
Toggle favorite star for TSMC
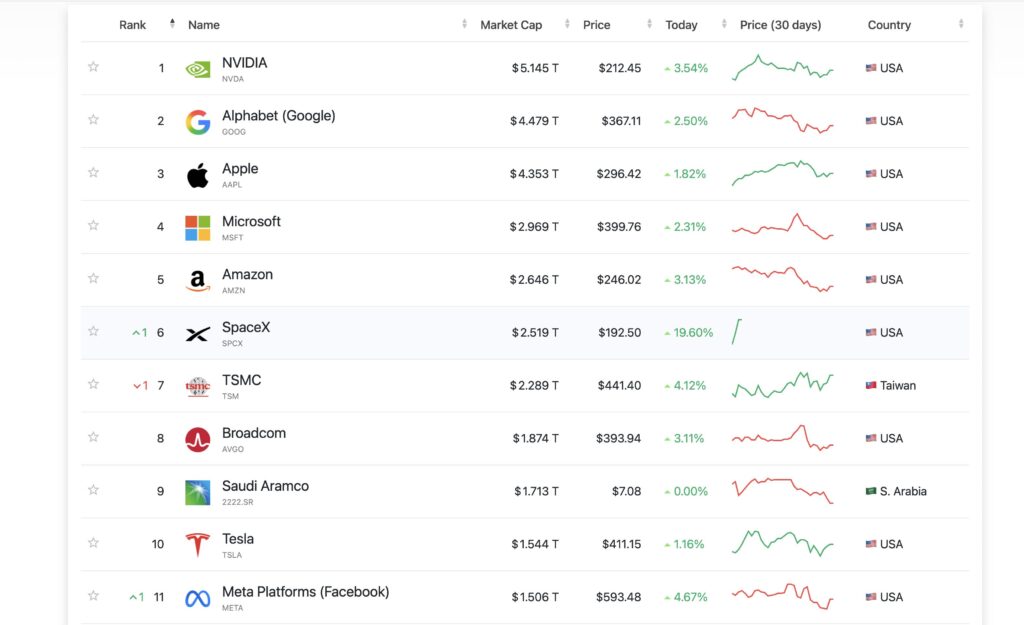click(93, 384)
